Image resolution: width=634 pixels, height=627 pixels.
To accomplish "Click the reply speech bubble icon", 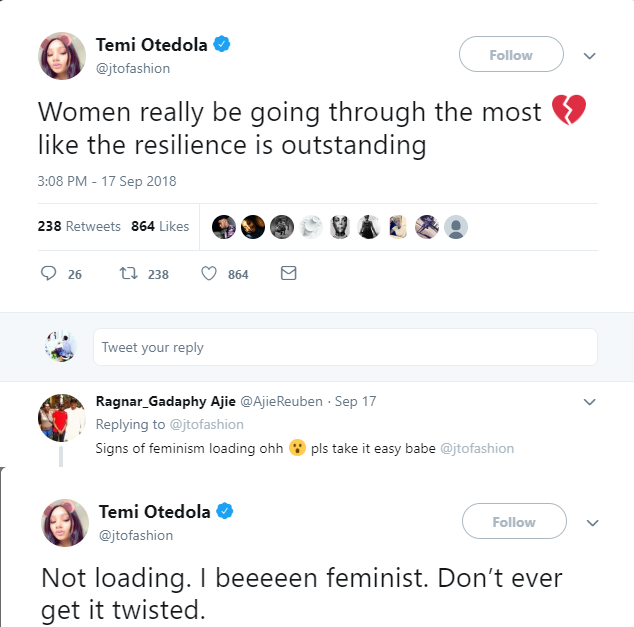I will [x=49, y=273].
